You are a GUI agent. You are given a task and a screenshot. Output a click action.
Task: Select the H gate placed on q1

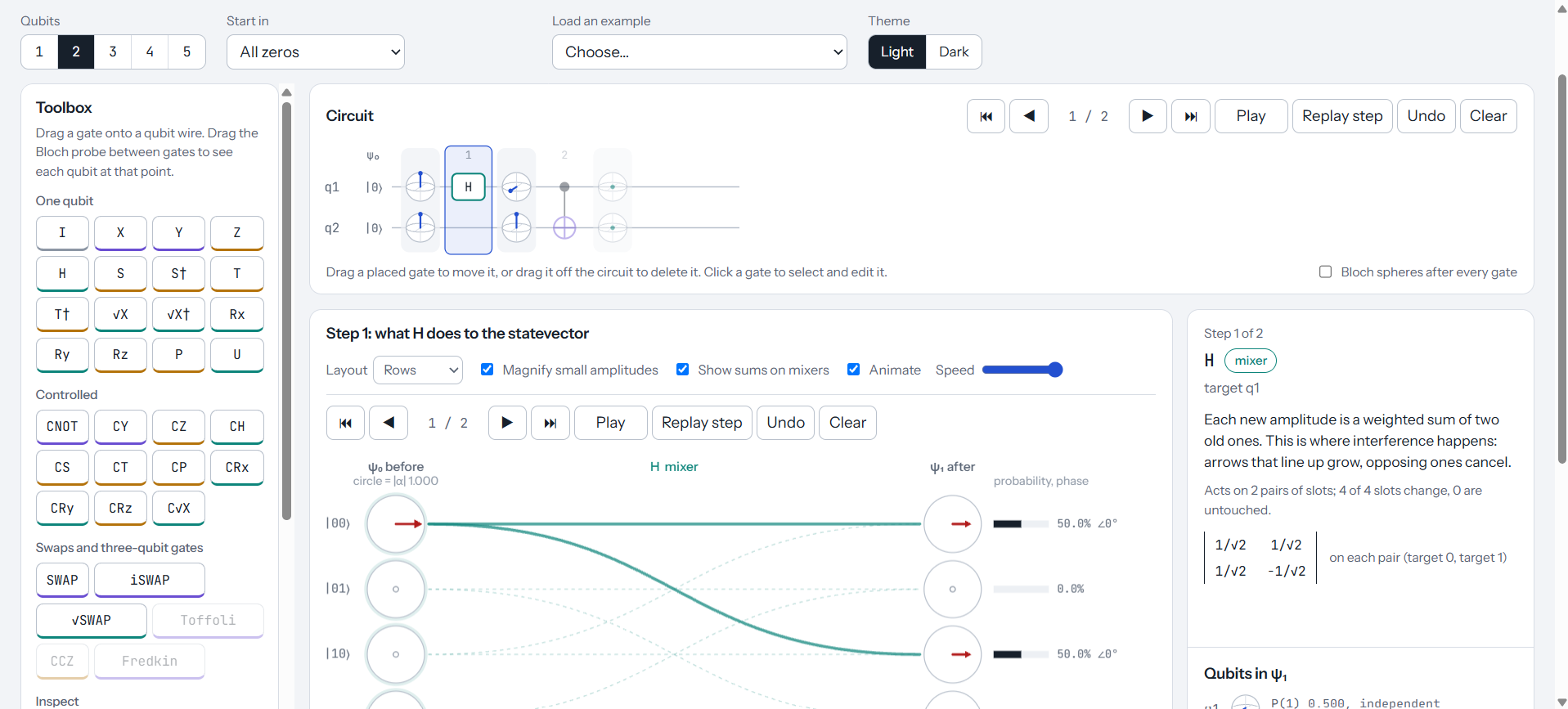(468, 186)
